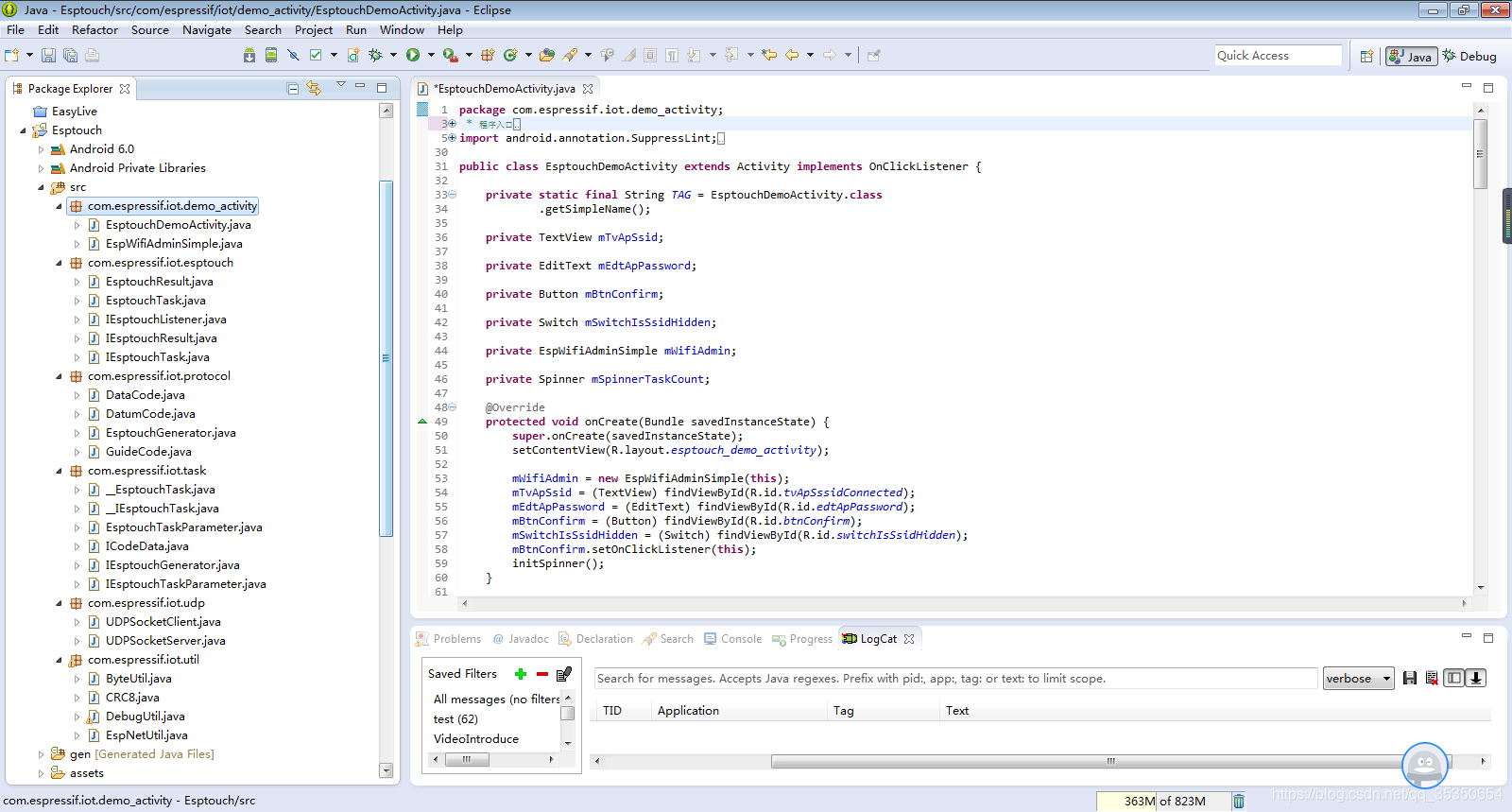Focus the Quick Access search field

point(1278,56)
